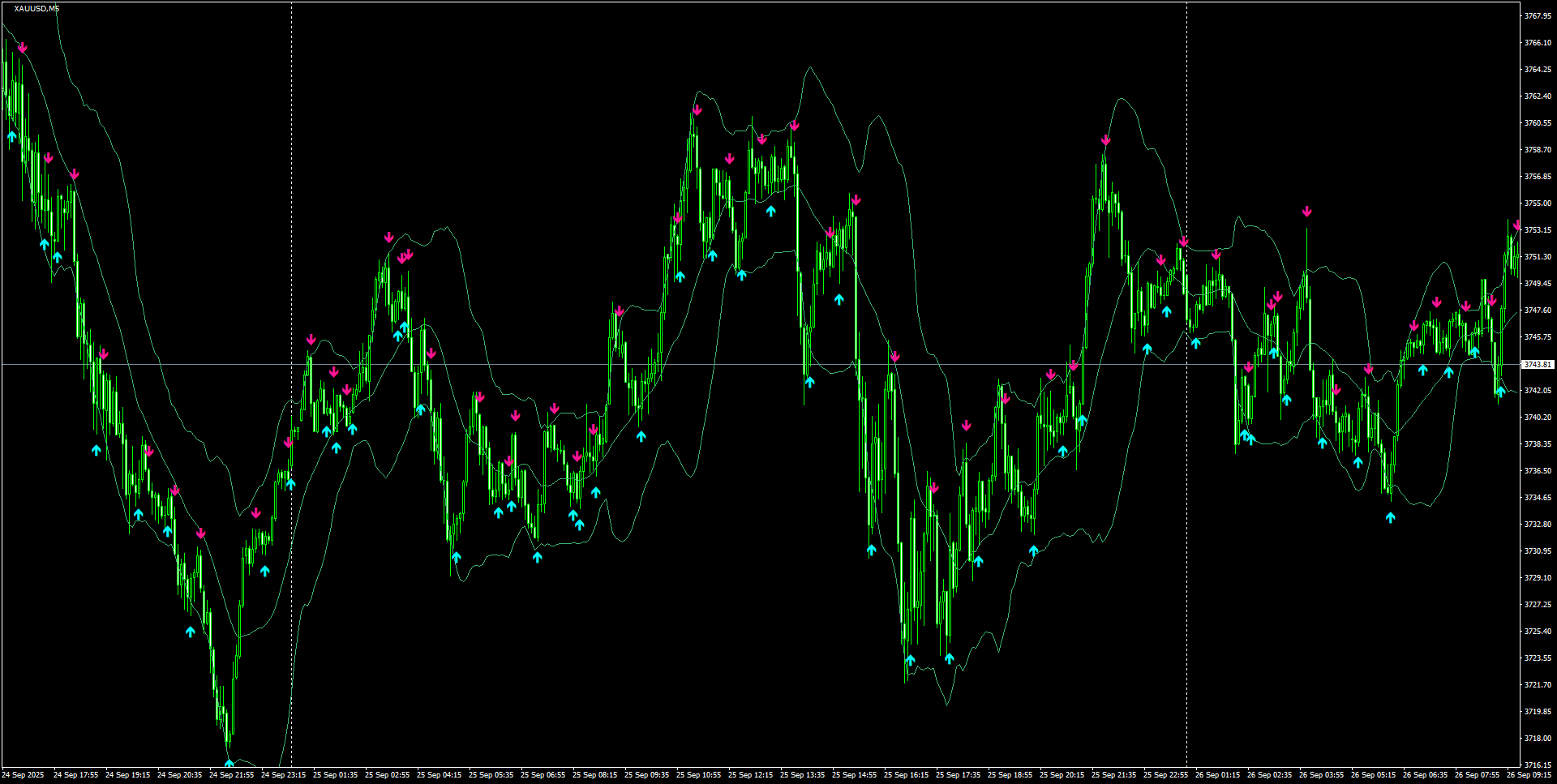Select the pink sell arrow above the 24 Sep 17:55 peak

tap(75, 173)
